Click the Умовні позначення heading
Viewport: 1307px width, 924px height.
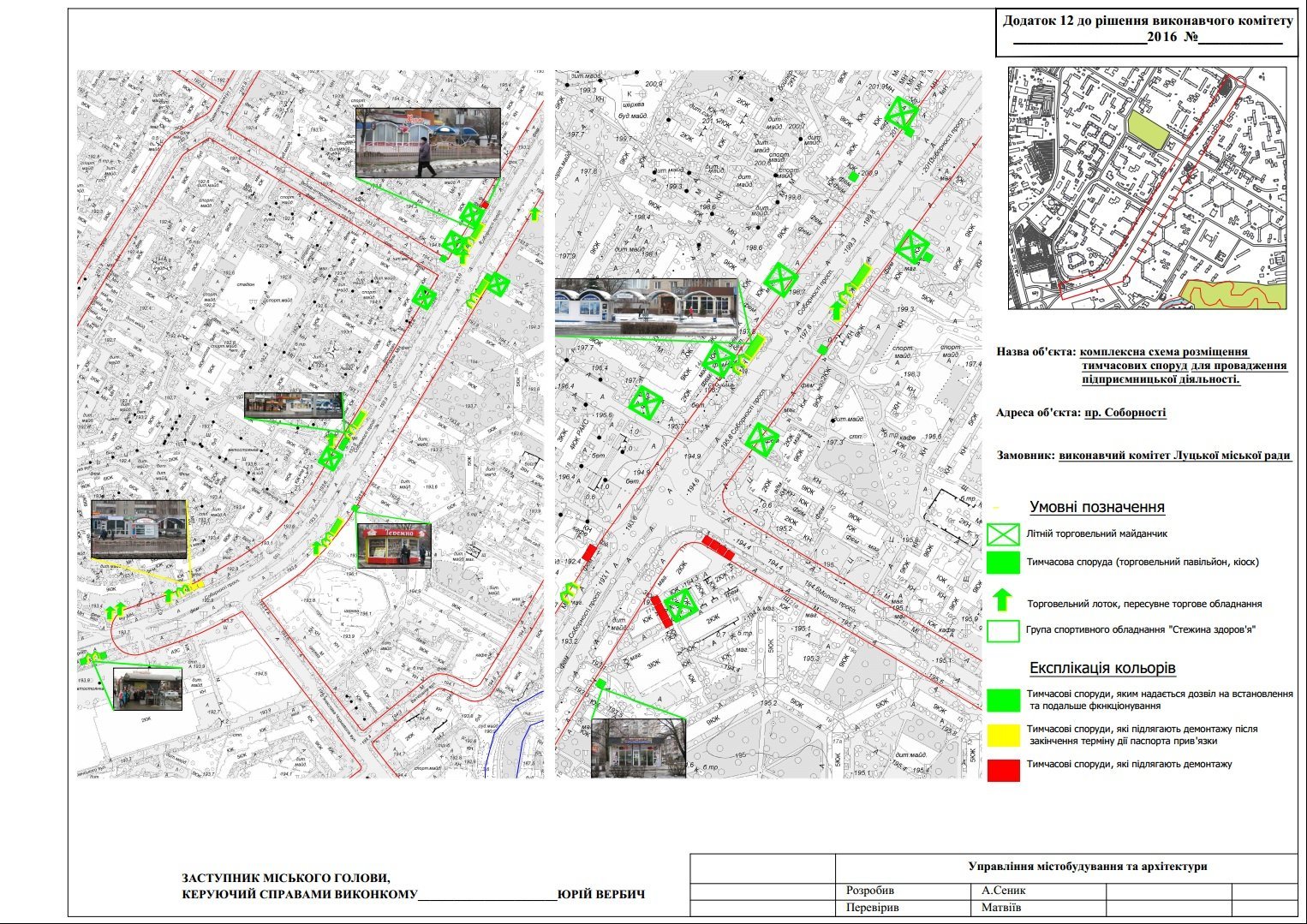click(1096, 507)
